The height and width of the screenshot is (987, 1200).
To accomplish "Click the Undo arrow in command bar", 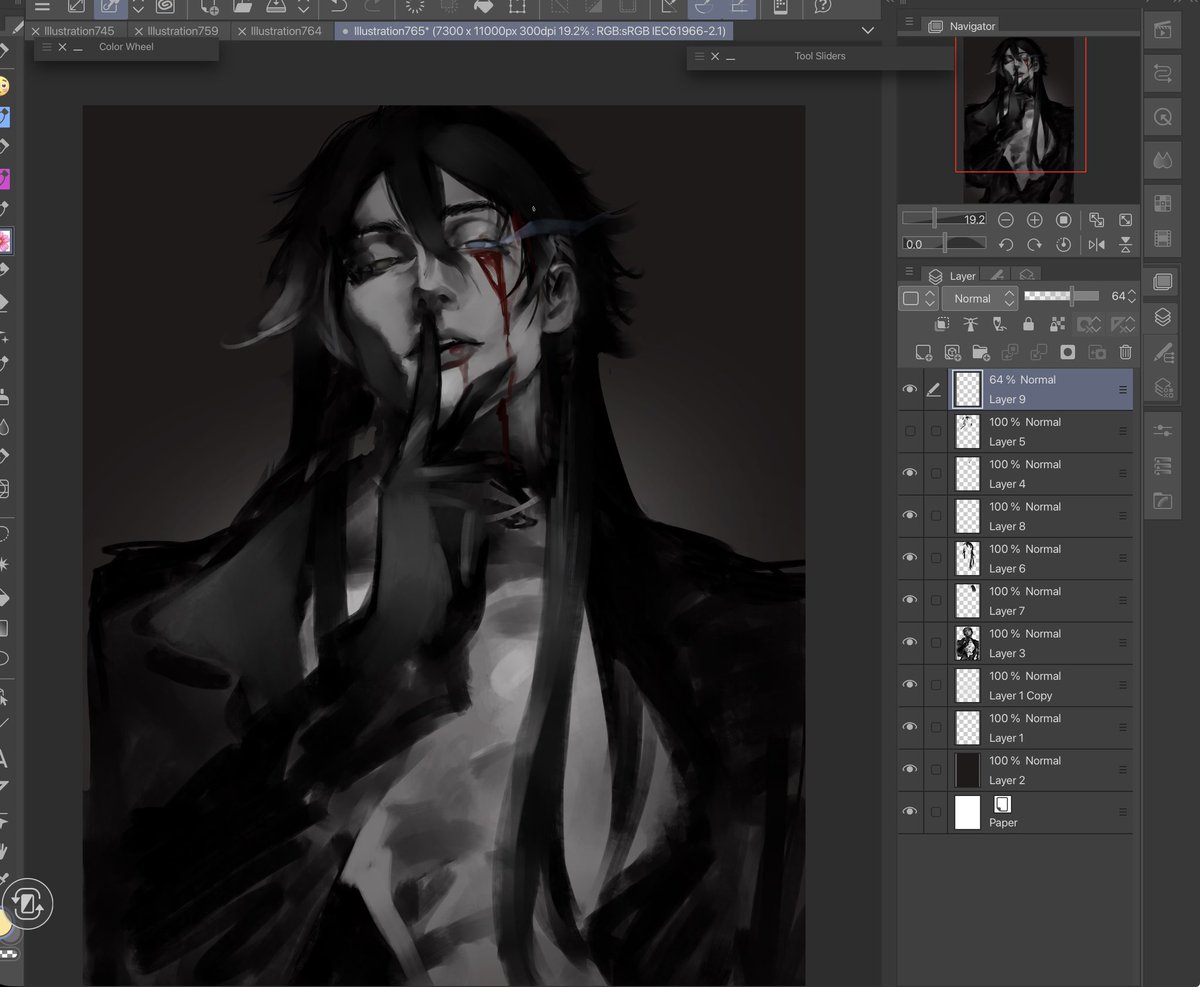I will pyautogui.click(x=338, y=7).
